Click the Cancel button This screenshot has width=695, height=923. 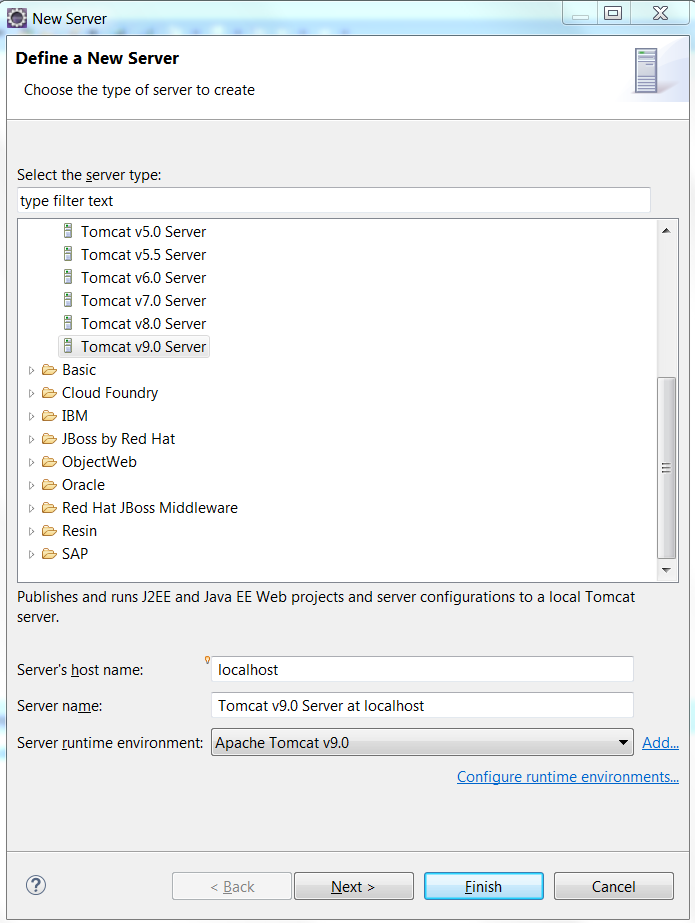click(x=614, y=886)
